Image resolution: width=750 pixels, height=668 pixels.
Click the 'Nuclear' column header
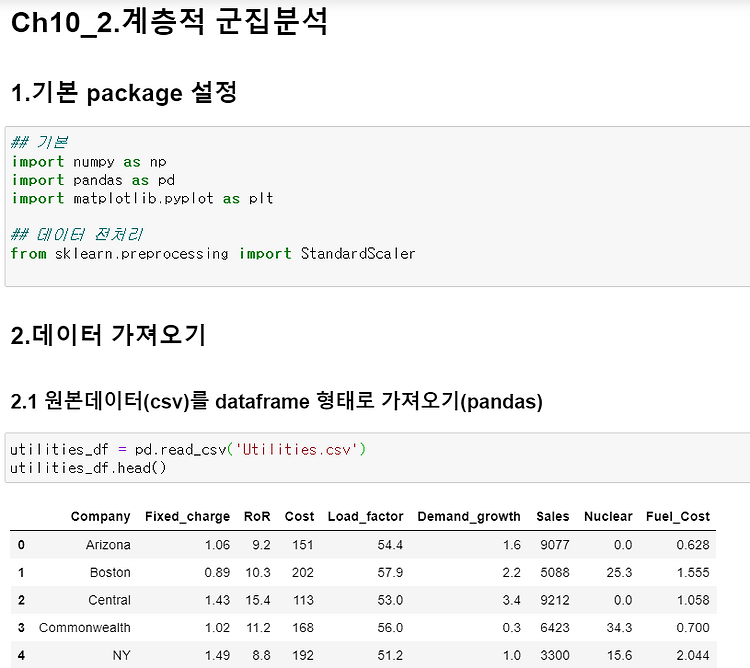pos(608,516)
